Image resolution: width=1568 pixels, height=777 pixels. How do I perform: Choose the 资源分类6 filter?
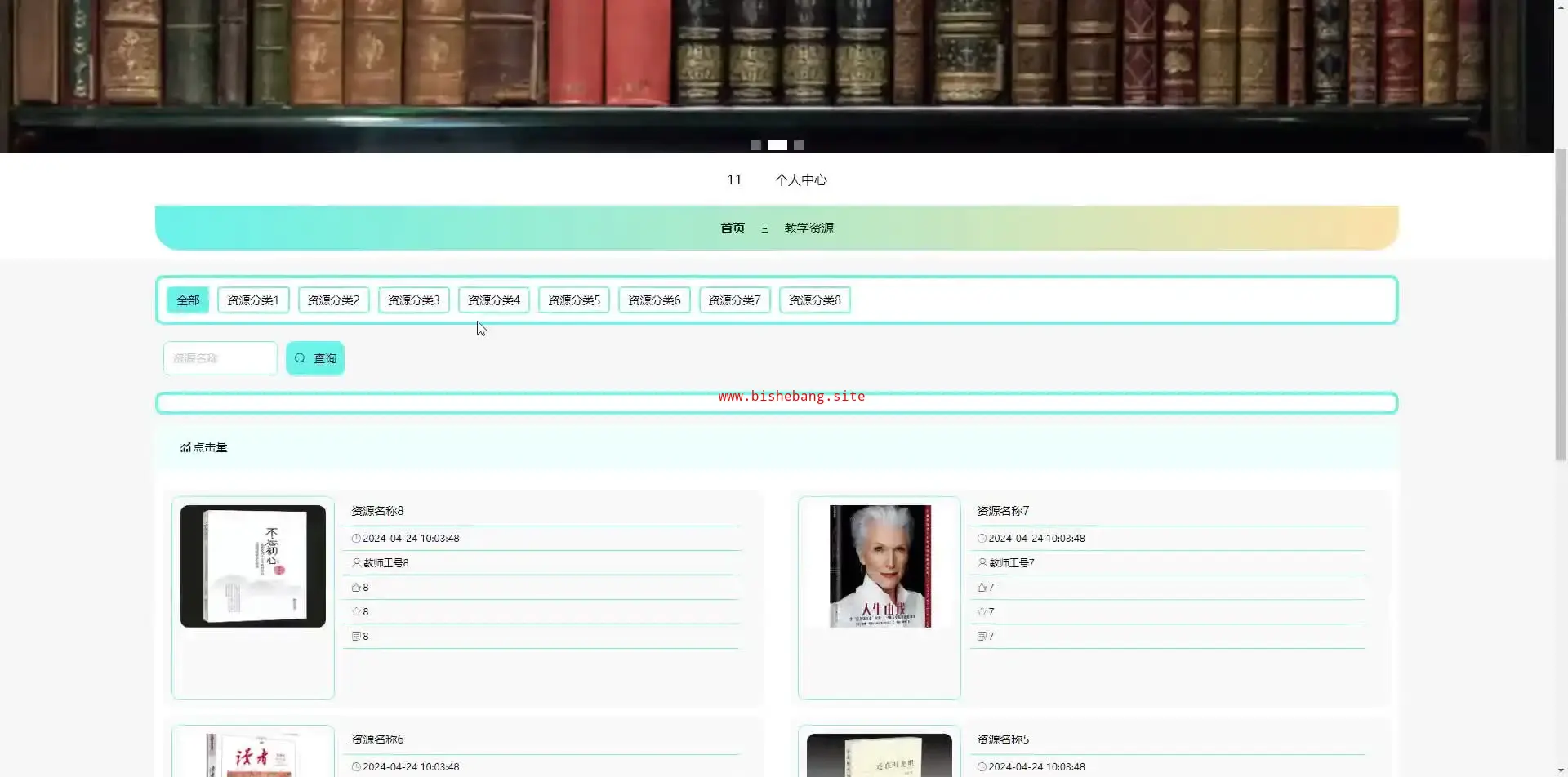pos(654,300)
